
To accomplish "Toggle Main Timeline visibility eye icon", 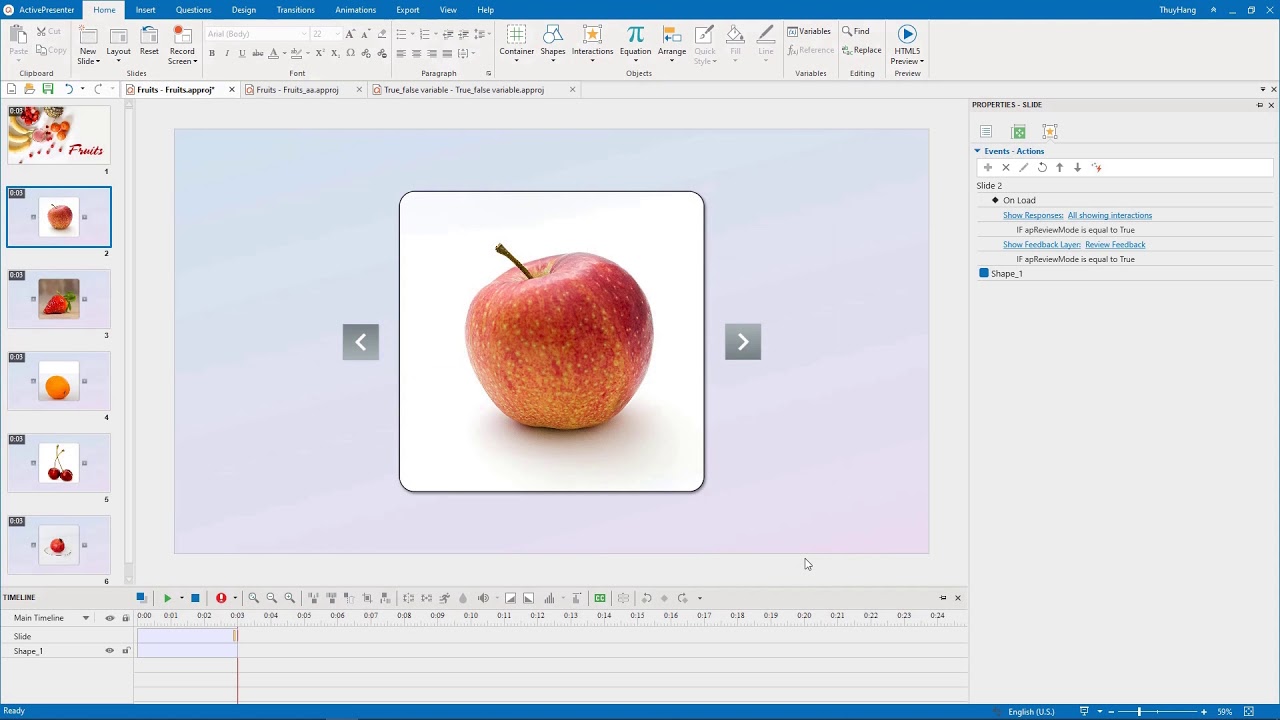I will (x=110, y=618).
